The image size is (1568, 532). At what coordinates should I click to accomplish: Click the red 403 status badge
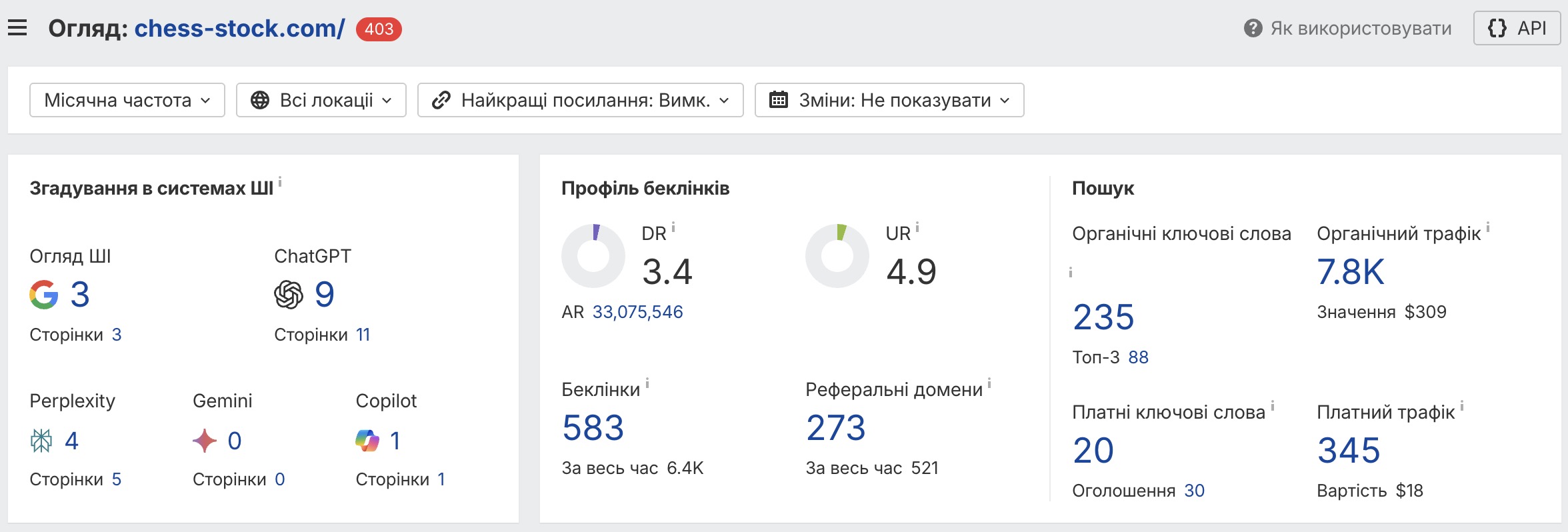(379, 29)
